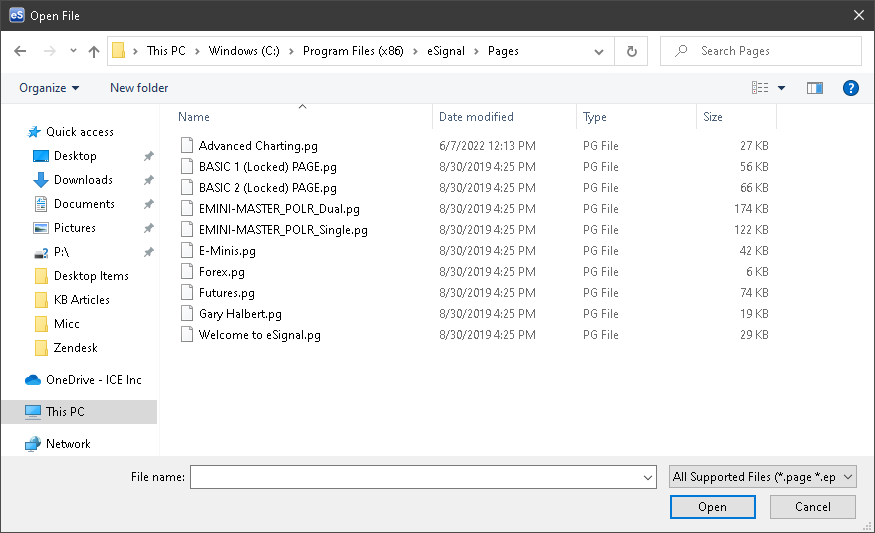The image size is (875, 533).
Task: Refresh the Pages folder view
Action: click(x=632, y=51)
